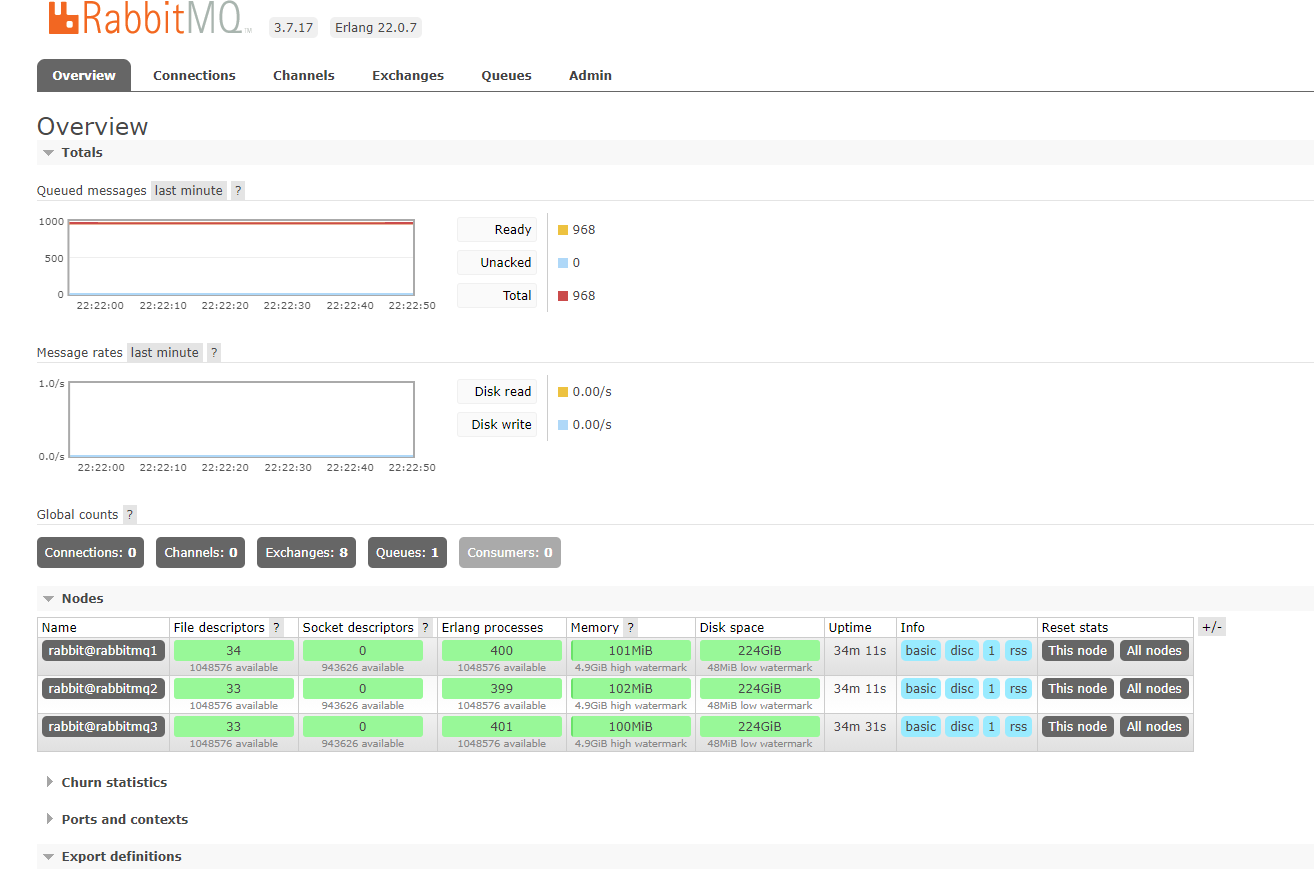Open the Channels: 0 count

tap(200, 552)
